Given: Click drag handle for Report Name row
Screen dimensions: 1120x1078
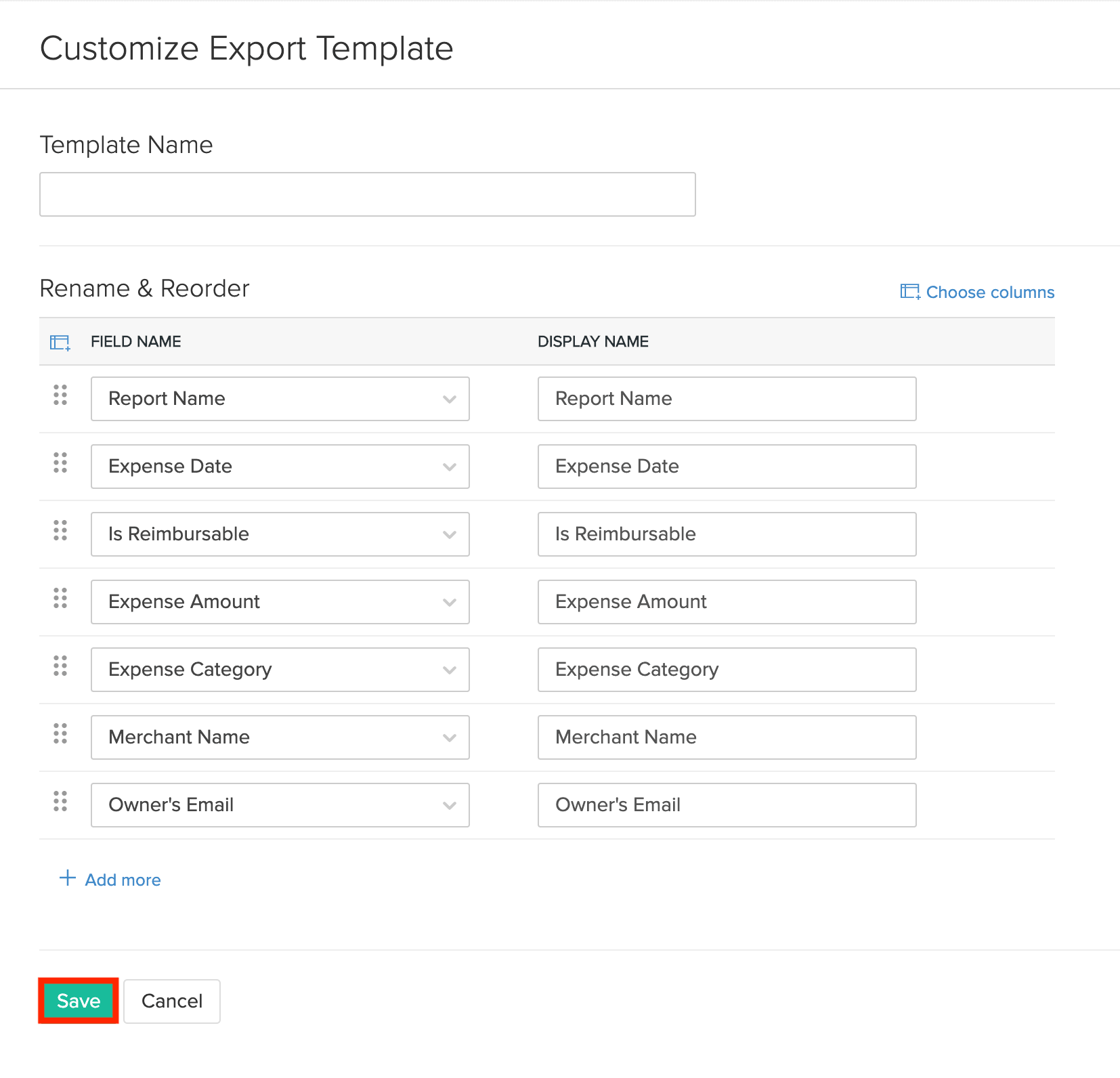Looking at the screenshot, I should point(60,395).
